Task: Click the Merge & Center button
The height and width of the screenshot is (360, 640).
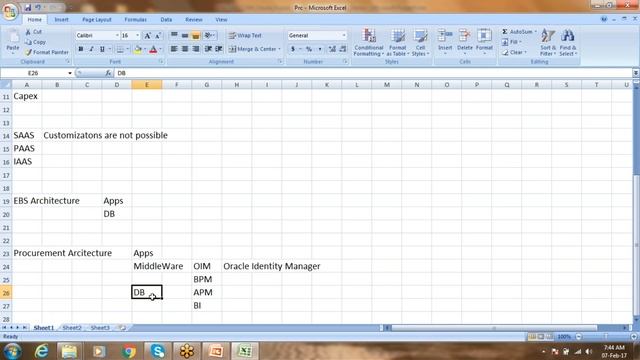Action: pyautogui.click(x=252, y=49)
